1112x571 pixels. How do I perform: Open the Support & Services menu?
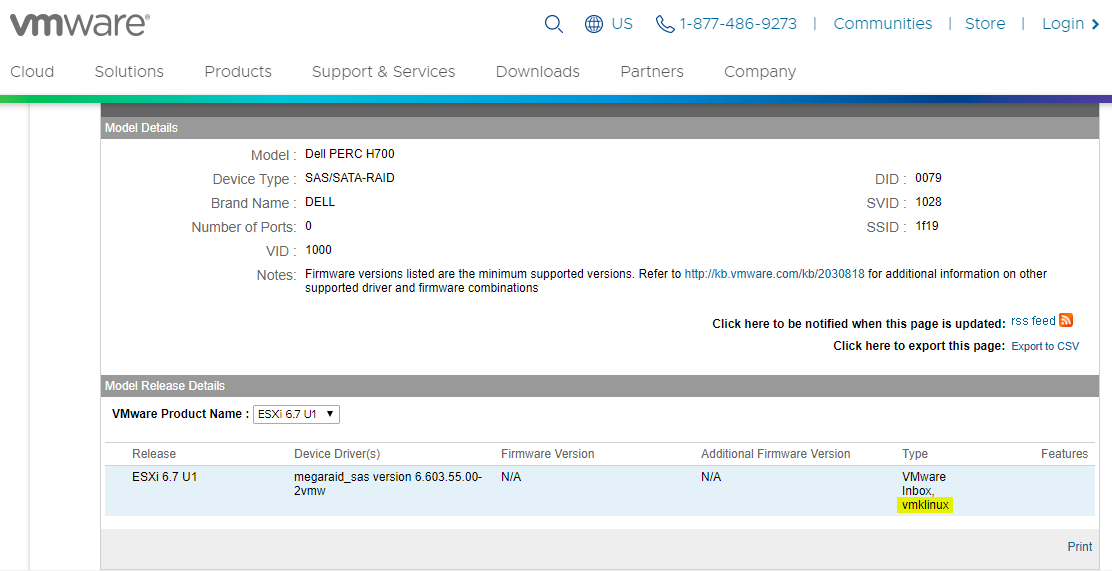(x=384, y=72)
